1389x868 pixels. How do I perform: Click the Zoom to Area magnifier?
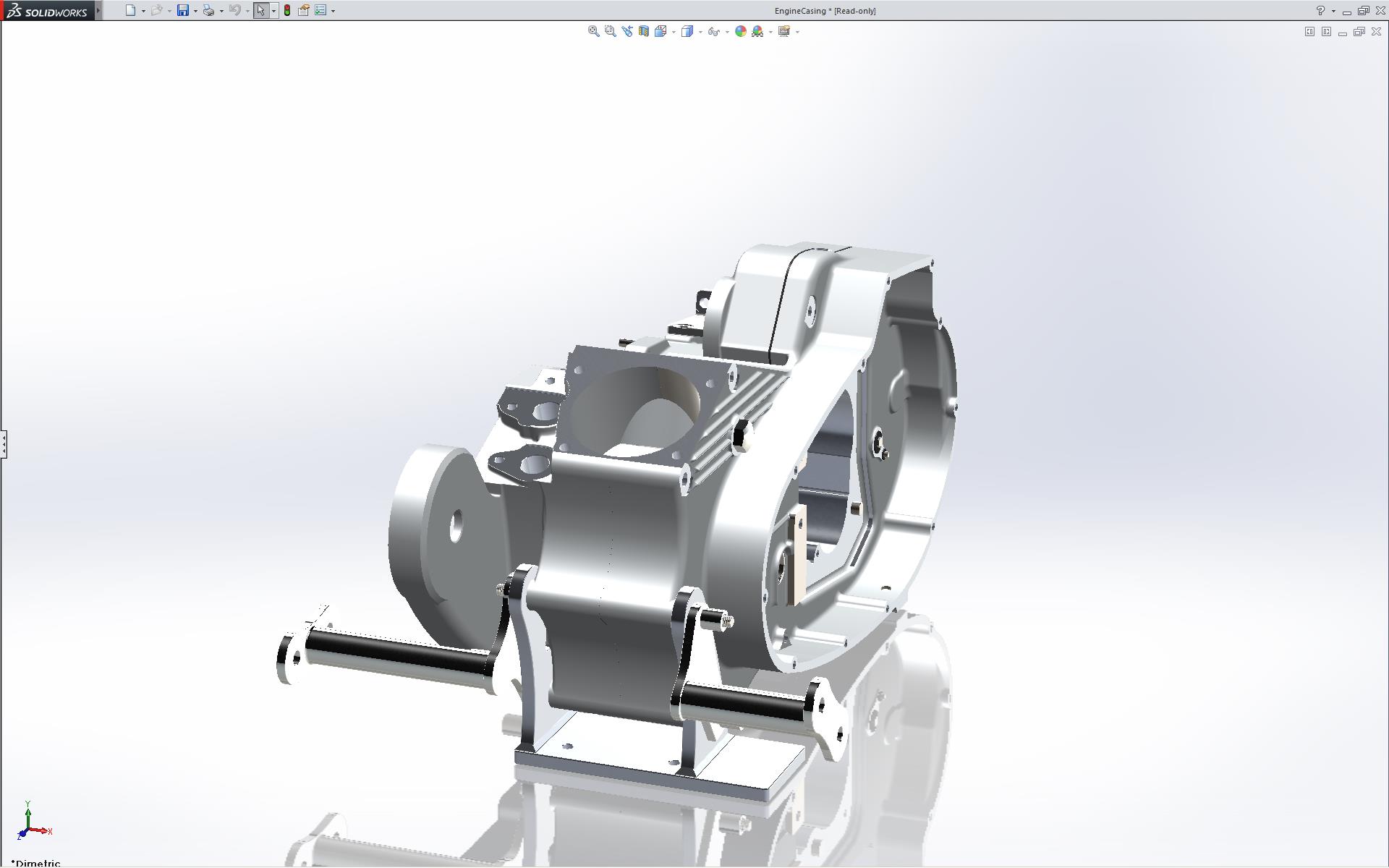[x=610, y=31]
